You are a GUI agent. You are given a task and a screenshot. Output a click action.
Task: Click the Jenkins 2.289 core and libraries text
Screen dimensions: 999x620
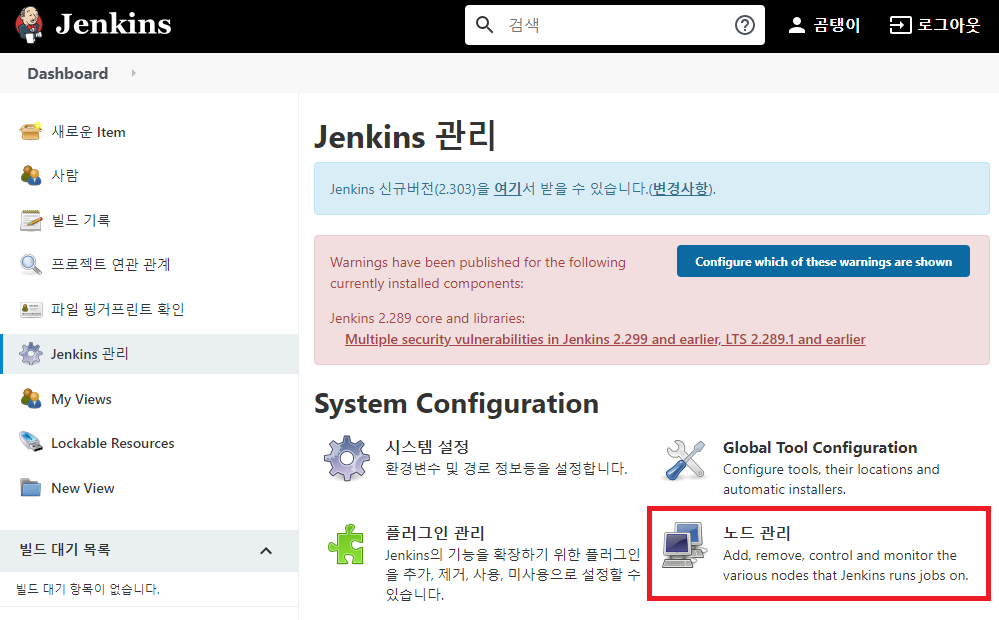pos(428,318)
